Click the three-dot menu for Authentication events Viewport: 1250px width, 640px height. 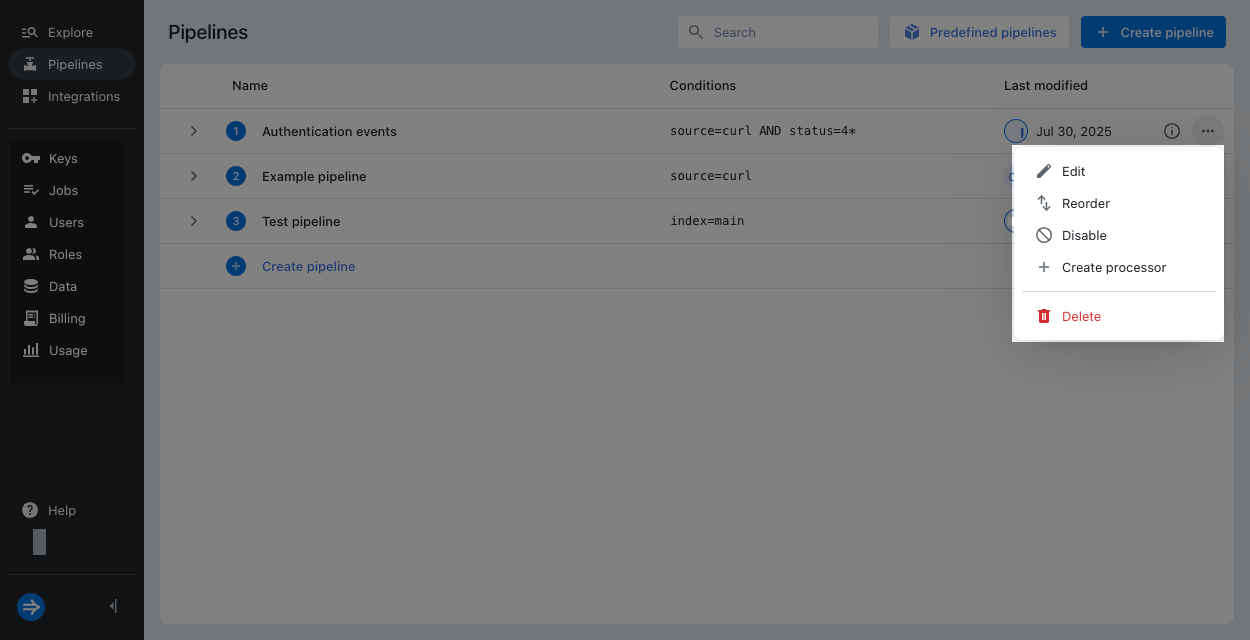[1208, 131]
